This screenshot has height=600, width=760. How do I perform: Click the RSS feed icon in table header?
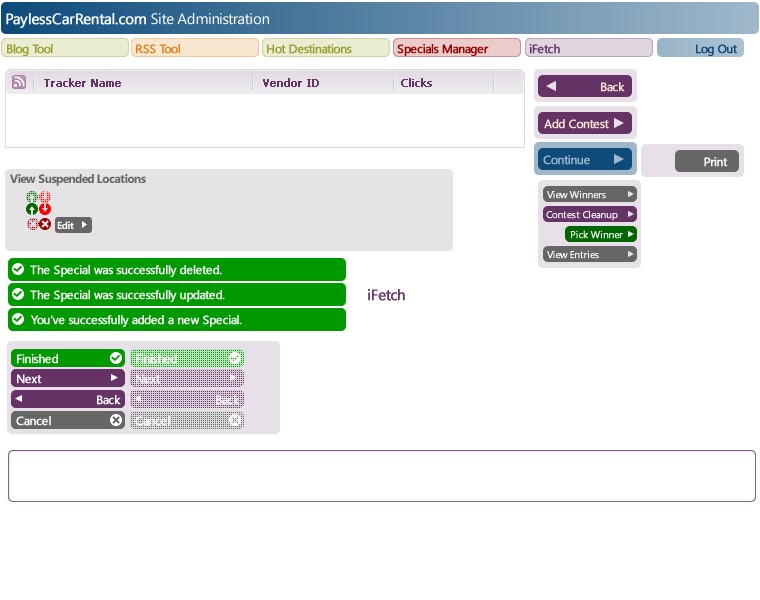point(19,82)
